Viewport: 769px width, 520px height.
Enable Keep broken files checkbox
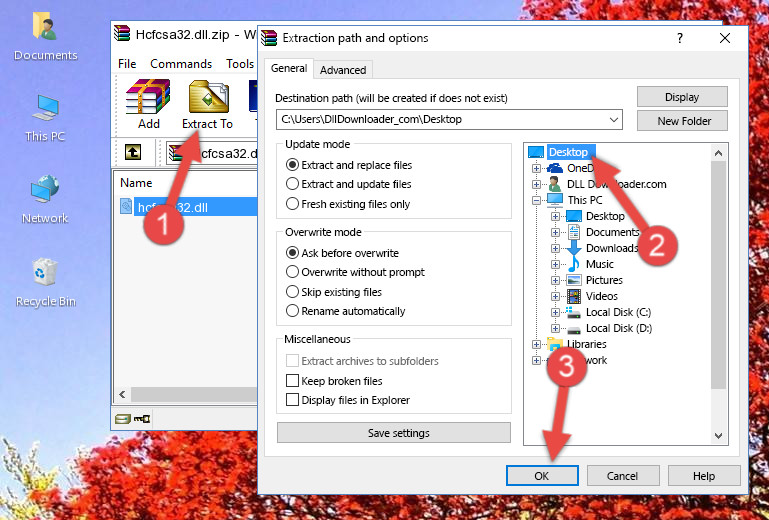pos(292,381)
